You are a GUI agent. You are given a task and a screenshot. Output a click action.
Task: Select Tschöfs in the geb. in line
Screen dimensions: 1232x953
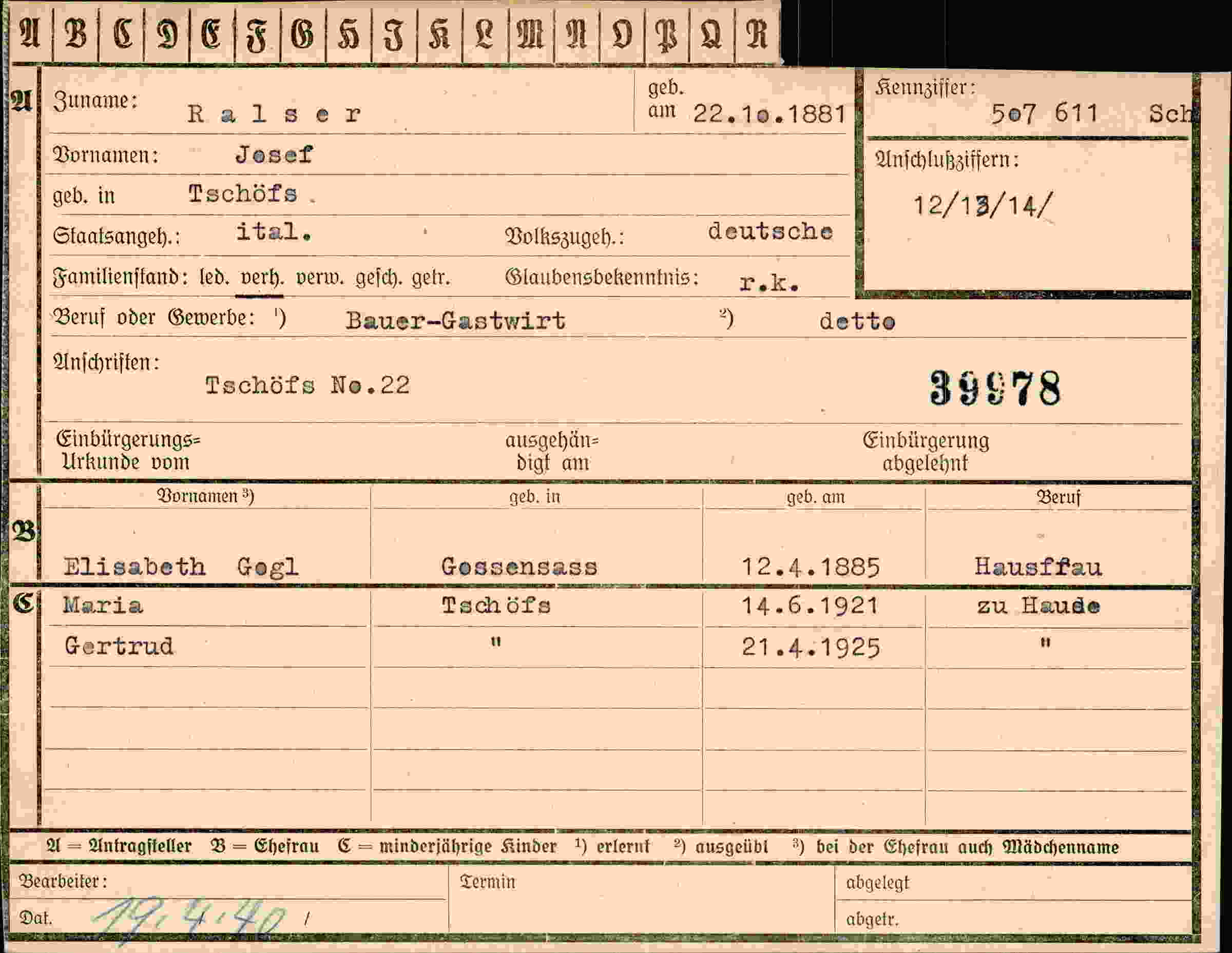point(243,194)
